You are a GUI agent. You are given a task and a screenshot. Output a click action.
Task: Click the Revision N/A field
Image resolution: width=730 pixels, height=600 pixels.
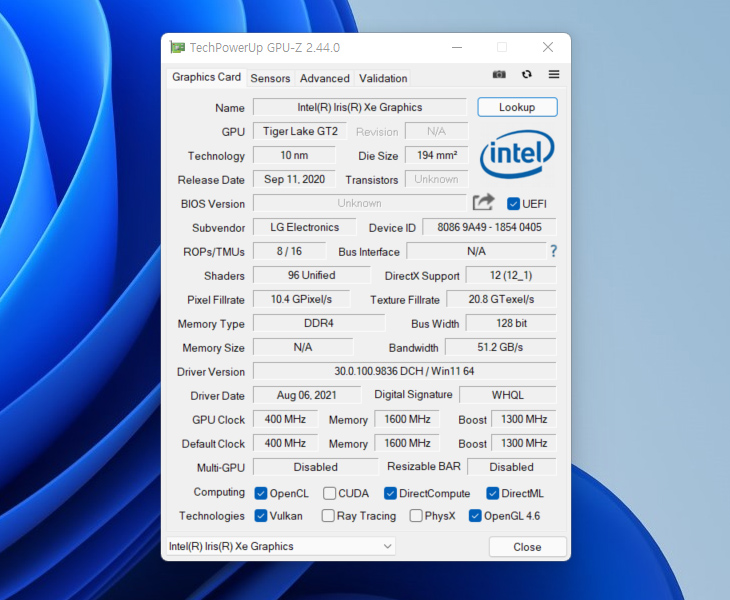coord(437,131)
